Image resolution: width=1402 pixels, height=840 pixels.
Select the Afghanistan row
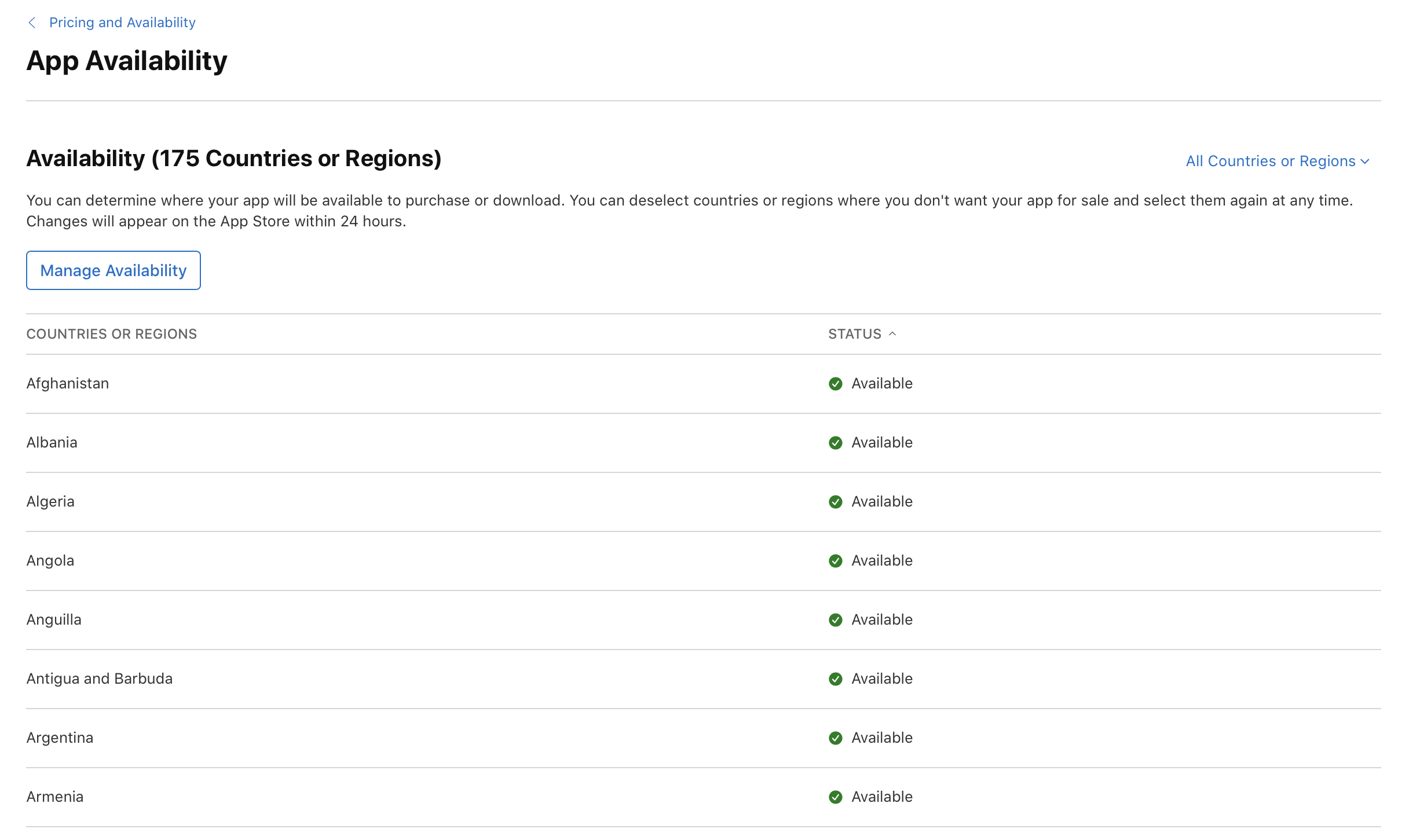[68, 383]
